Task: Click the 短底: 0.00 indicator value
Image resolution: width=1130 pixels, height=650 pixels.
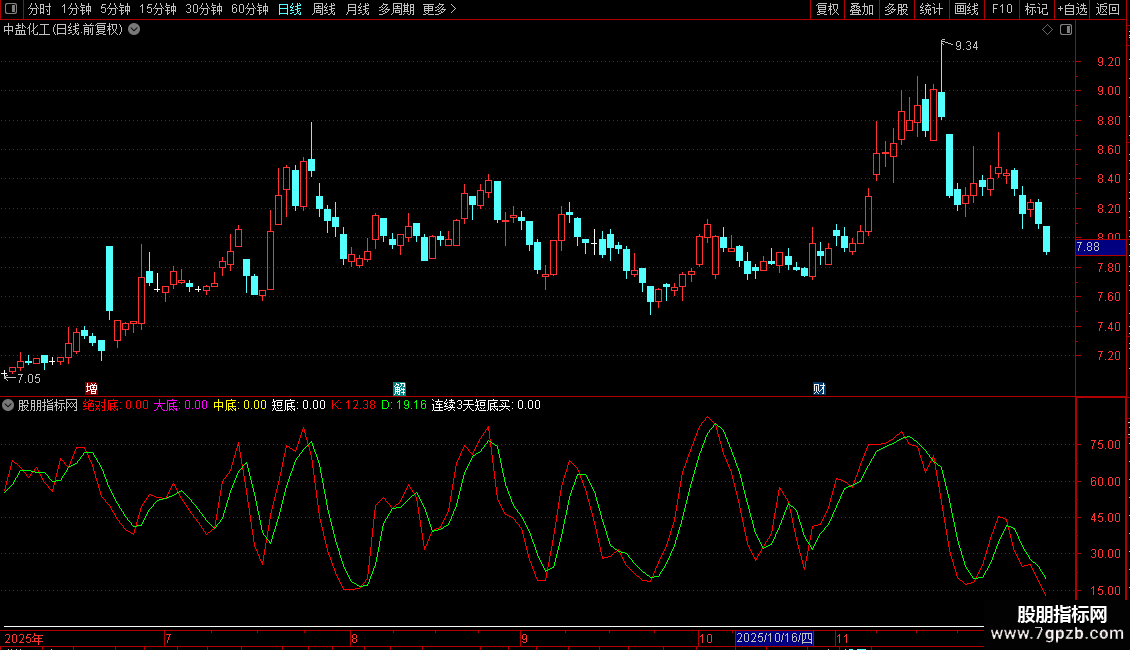Action: (x=298, y=405)
